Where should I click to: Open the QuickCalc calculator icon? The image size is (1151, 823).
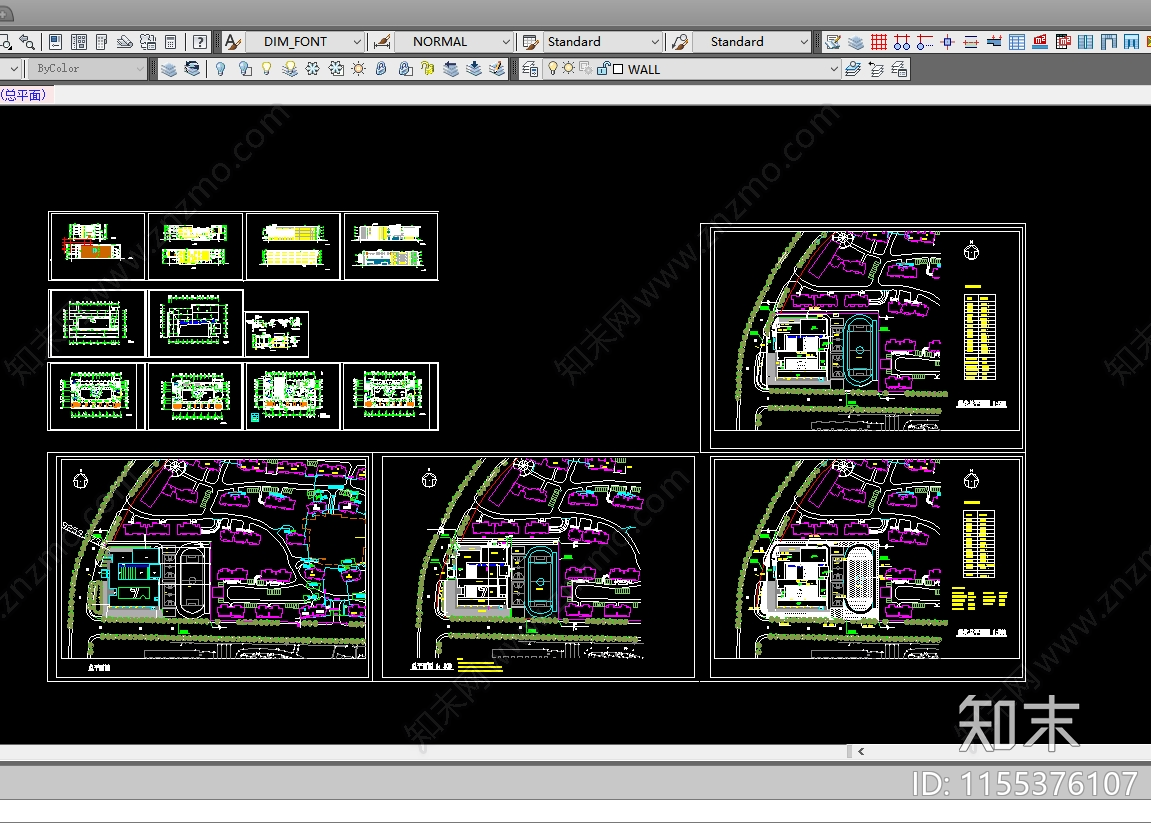click(x=170, y=42)
